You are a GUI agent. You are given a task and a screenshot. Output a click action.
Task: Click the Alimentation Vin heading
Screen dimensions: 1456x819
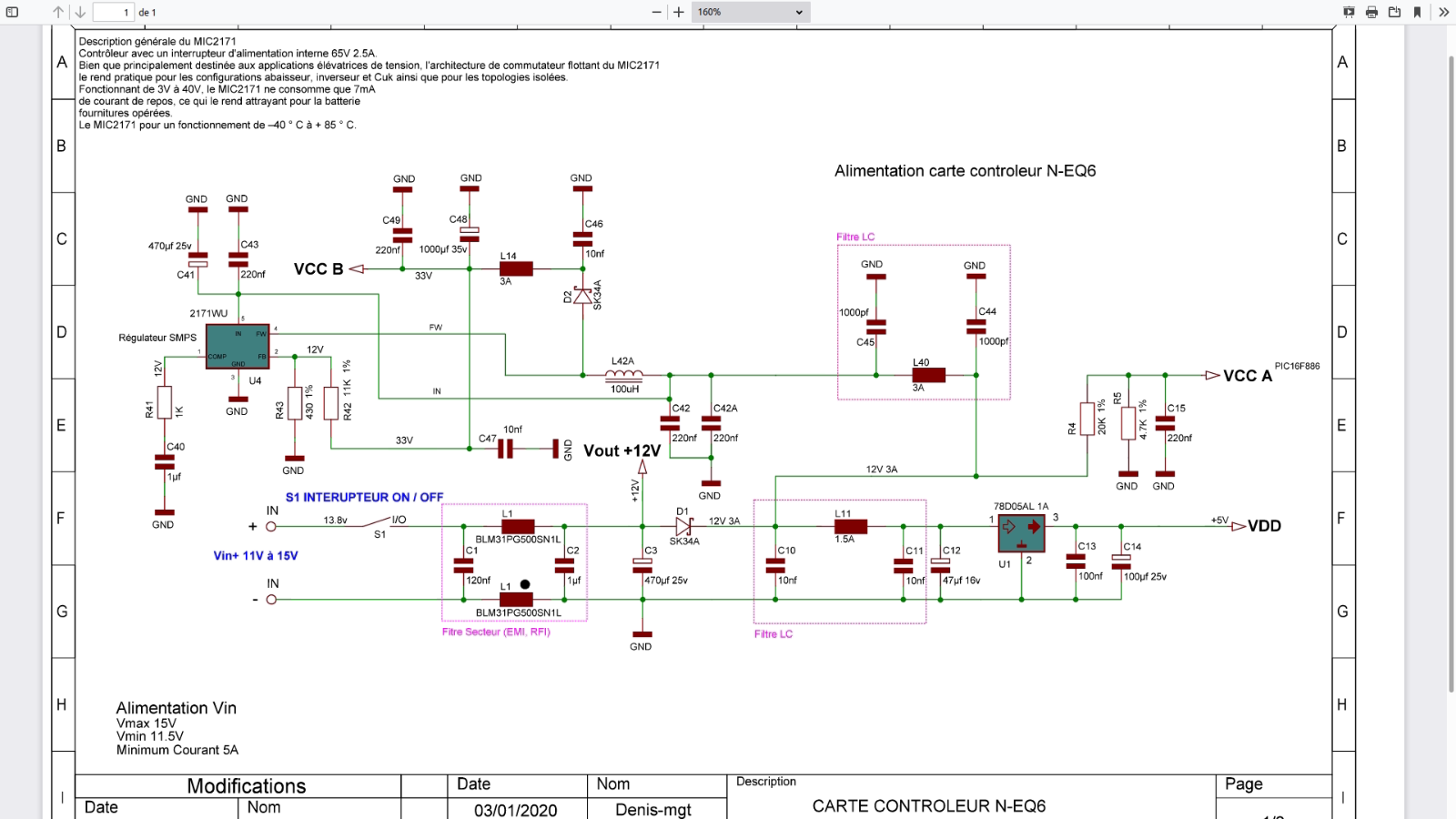coord(176,708)
